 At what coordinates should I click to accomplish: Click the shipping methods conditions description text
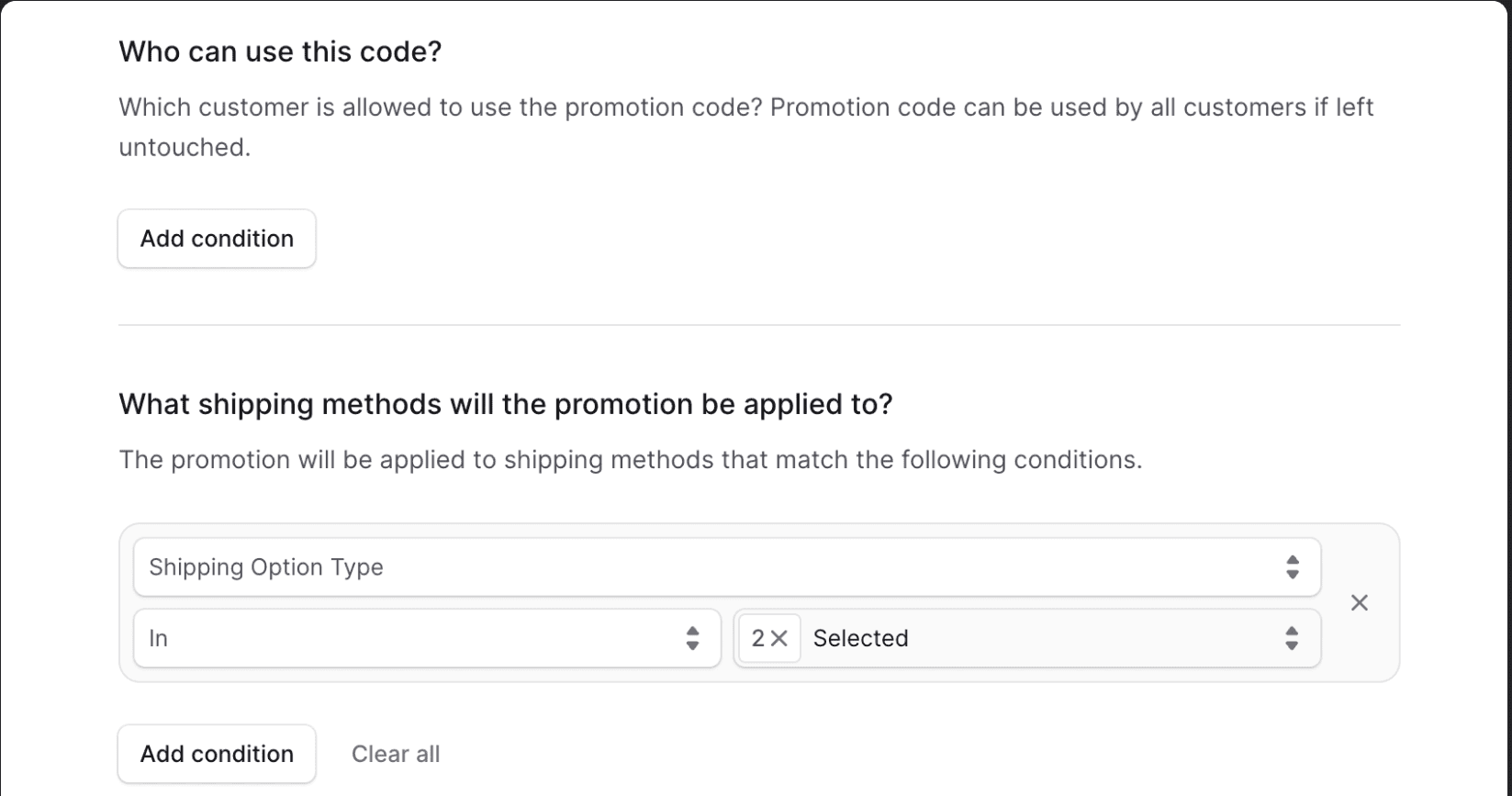tap(630, 460)
